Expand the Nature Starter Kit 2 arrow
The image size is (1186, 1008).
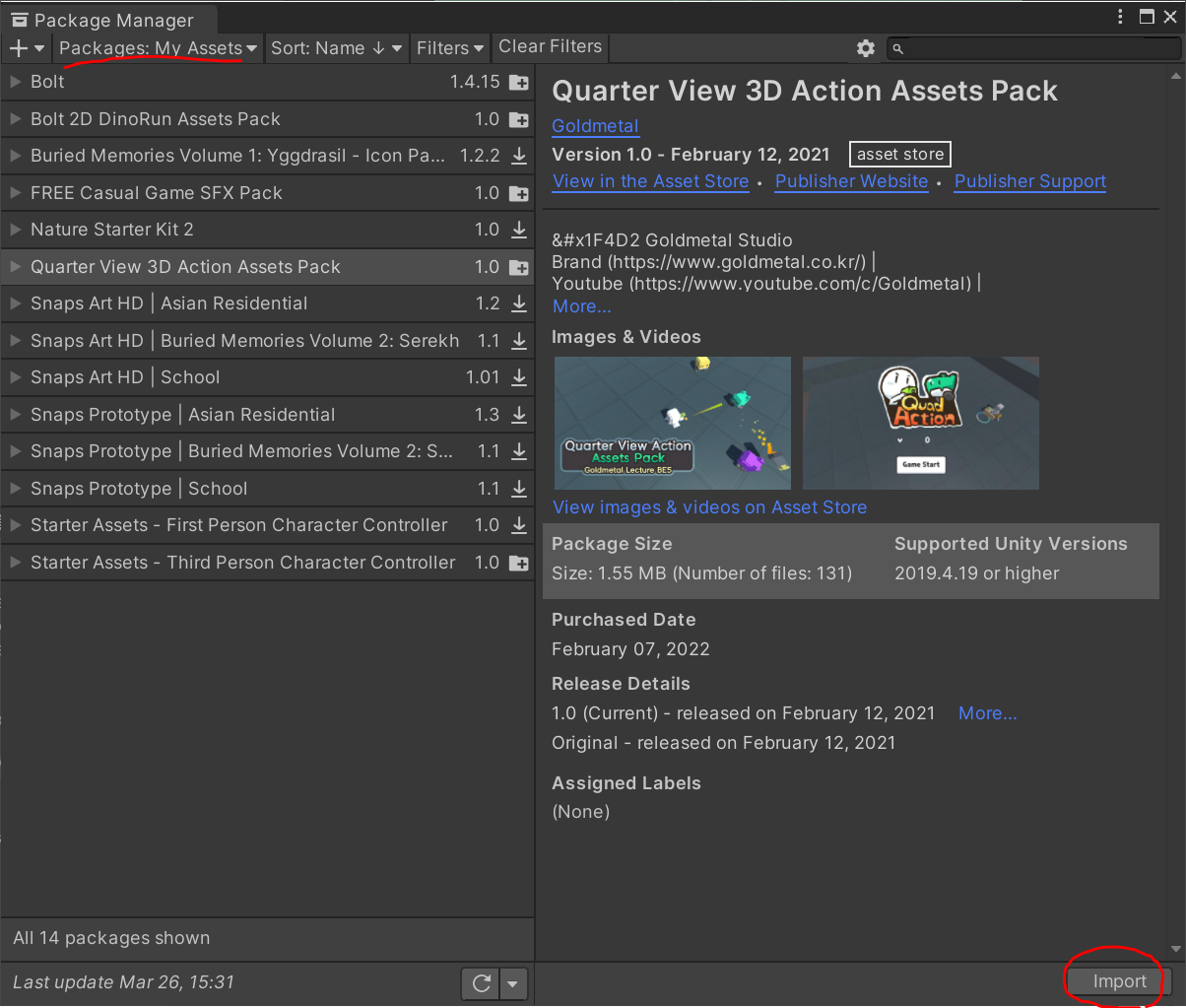point(15,230)
